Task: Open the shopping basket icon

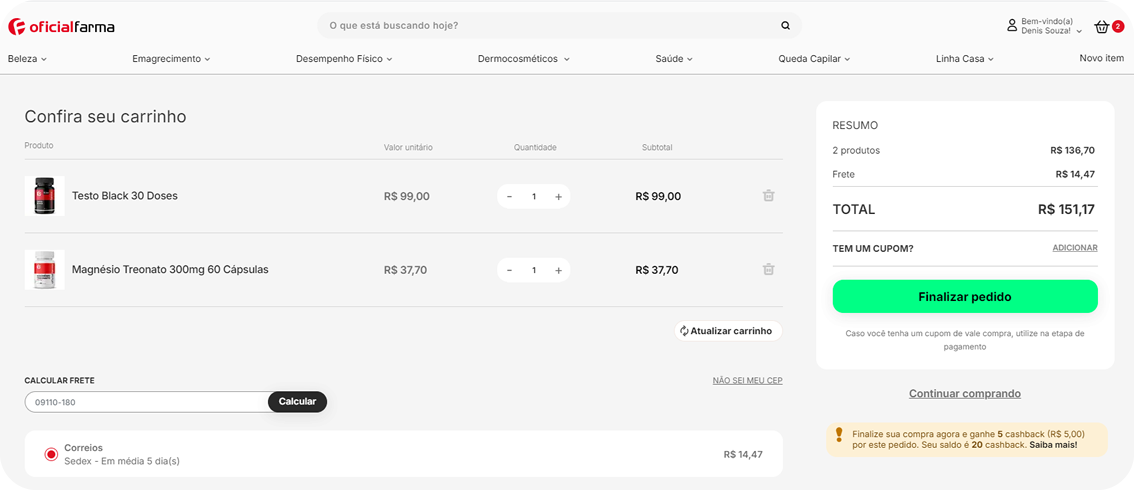Action: (1101, 27)
